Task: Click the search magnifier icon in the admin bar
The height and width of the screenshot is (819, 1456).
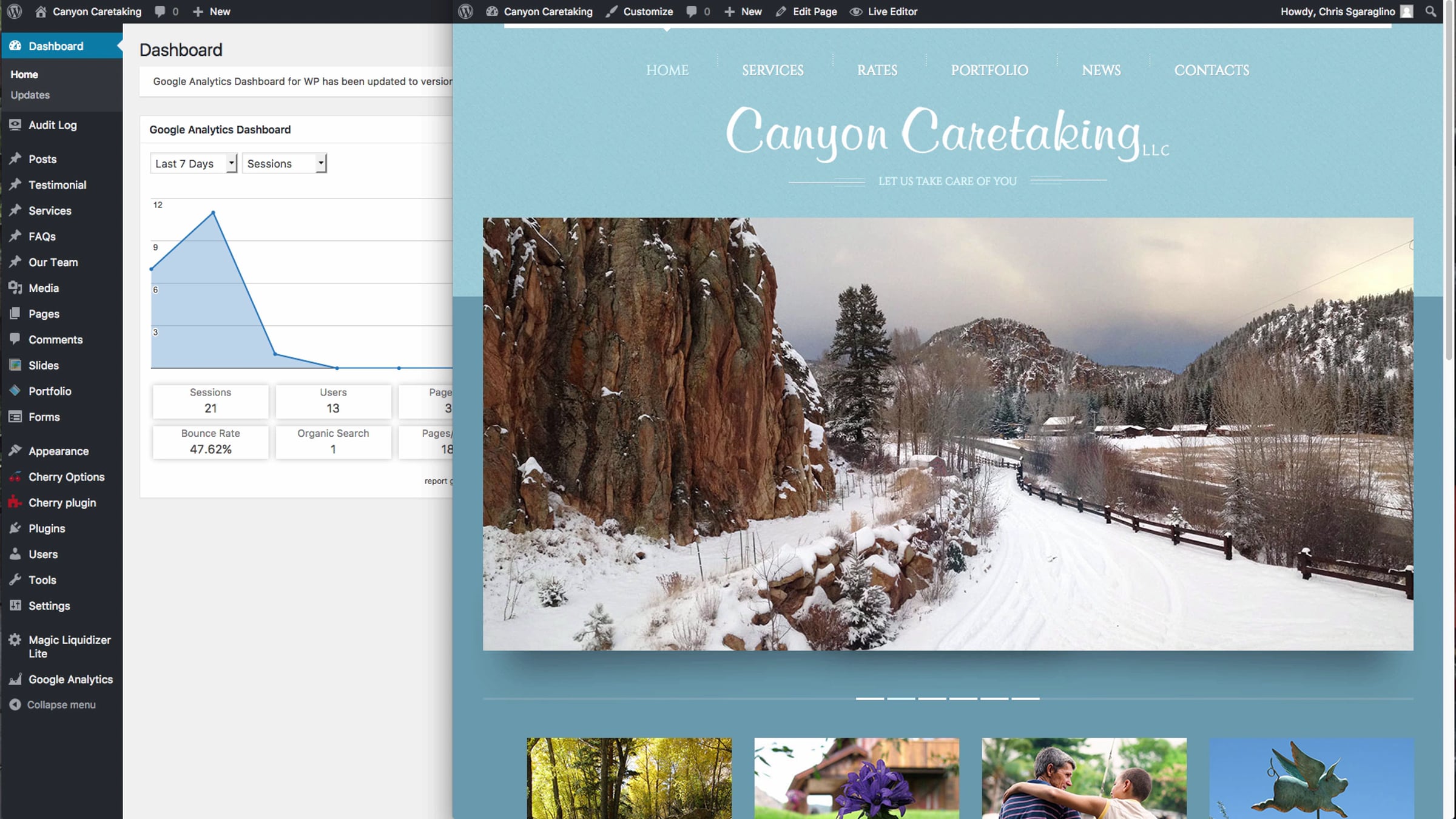Action: click(x=1431, y=12)
